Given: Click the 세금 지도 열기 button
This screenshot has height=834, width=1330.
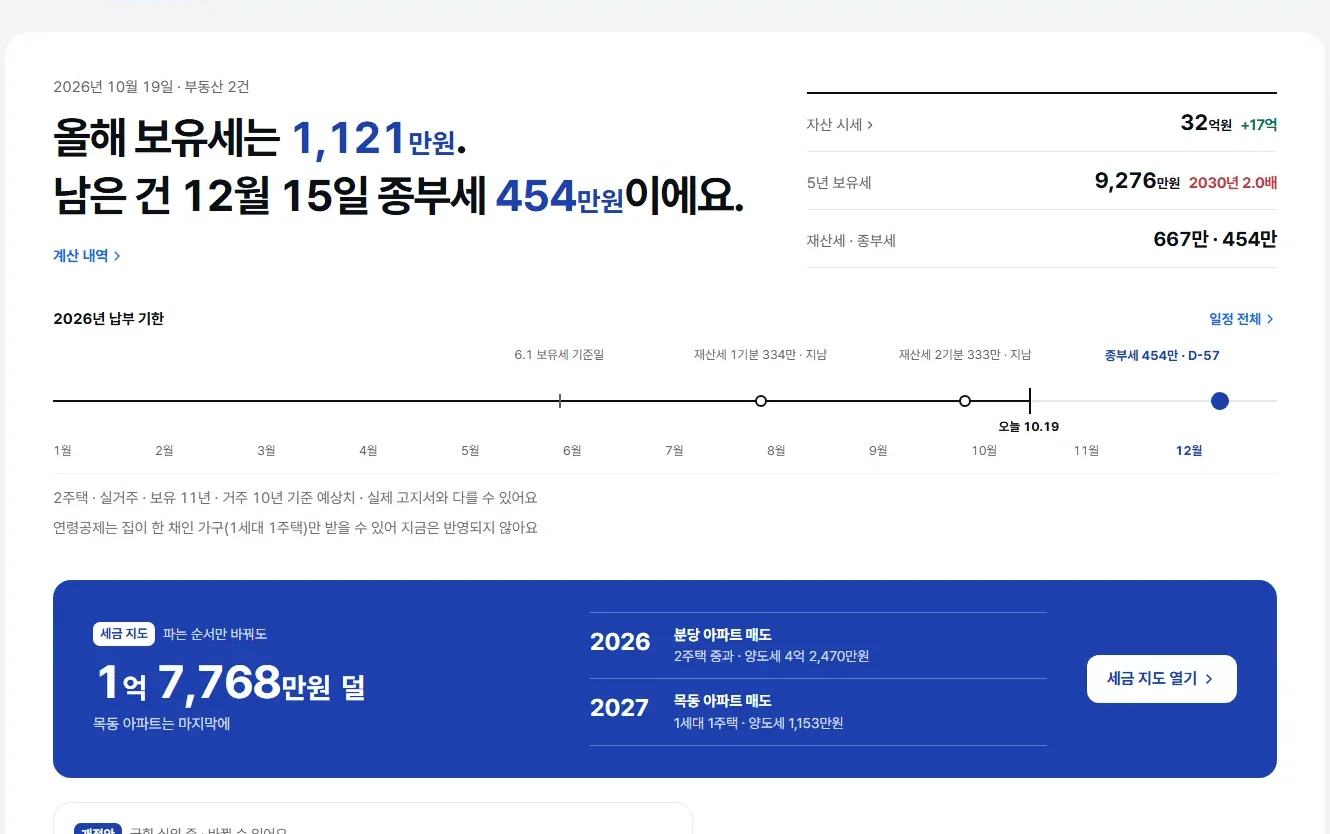Looking at the screenshot, I should click(1161, 679).
